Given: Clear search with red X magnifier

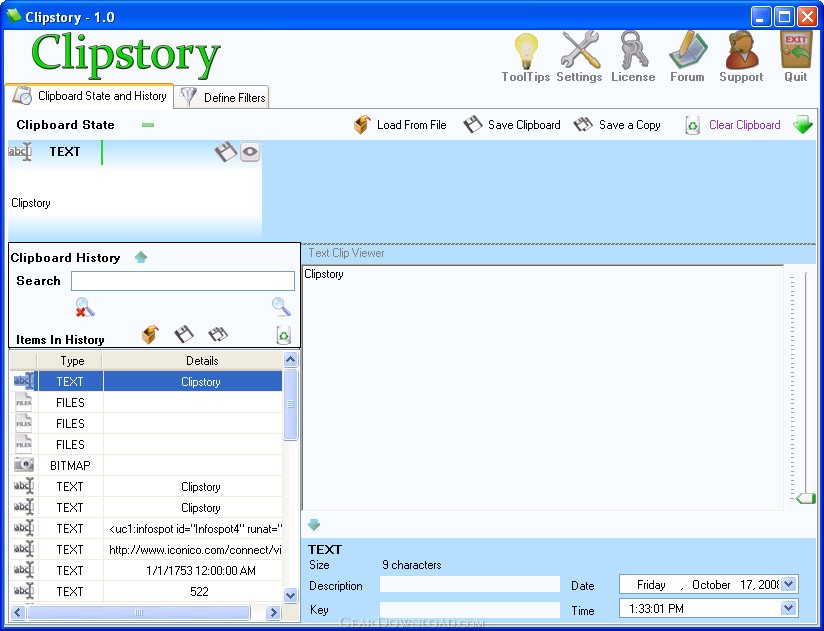Looking at the screenshot, I should pos(85,307).
